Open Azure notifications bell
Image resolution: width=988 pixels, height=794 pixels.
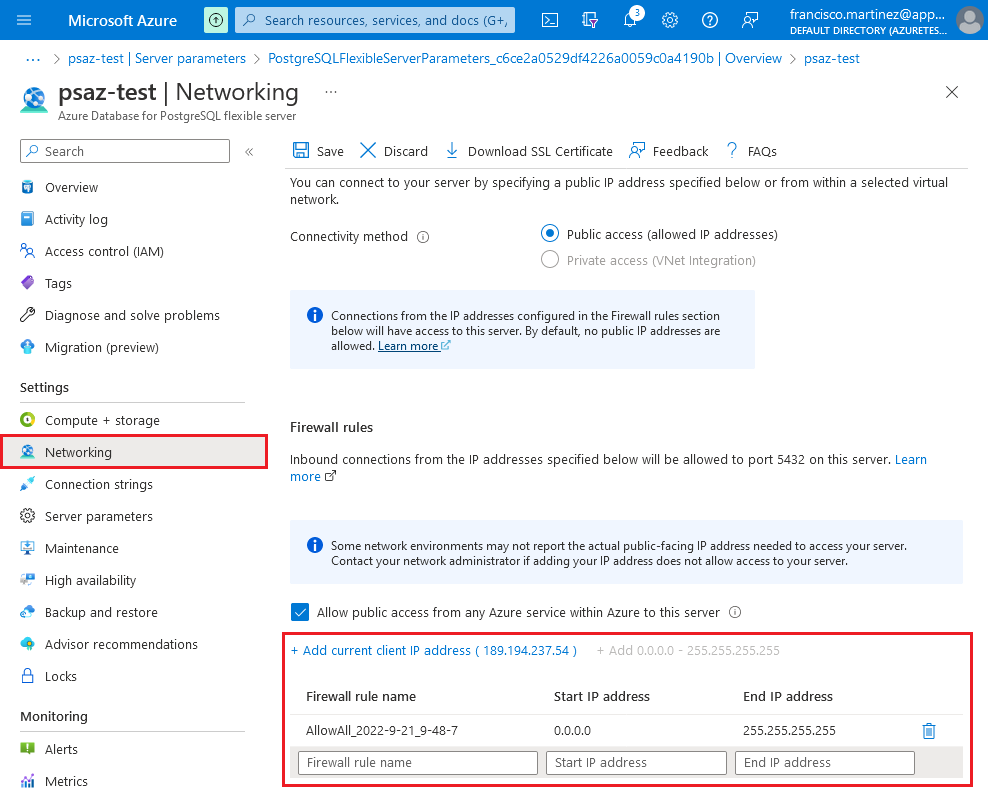point(629,19)
